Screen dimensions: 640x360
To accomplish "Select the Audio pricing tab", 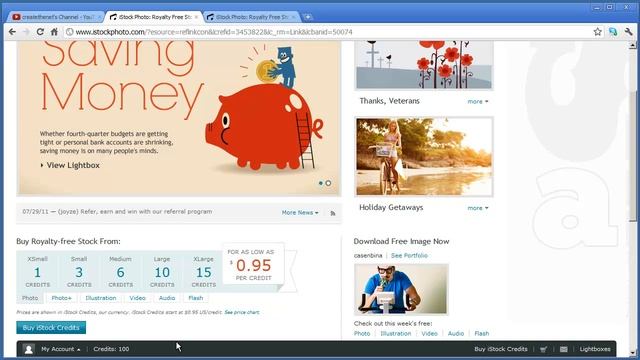I will tap(167, 298).
